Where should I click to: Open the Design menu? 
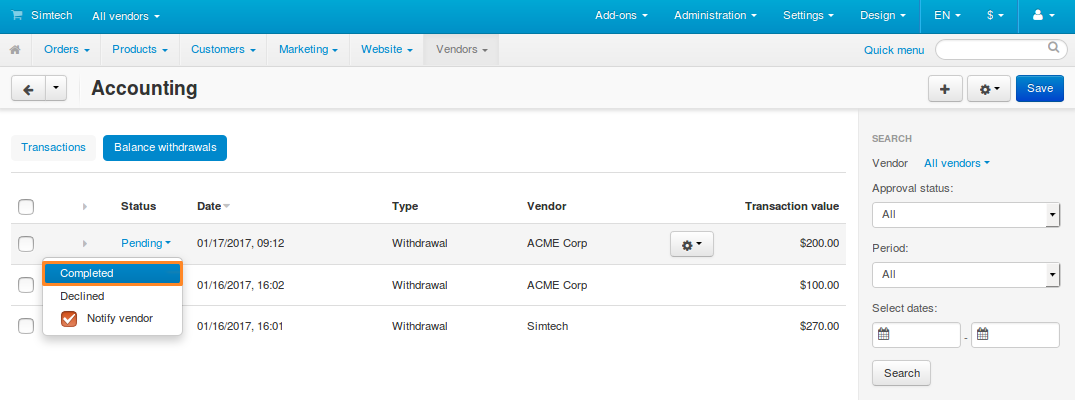point(883,16)
